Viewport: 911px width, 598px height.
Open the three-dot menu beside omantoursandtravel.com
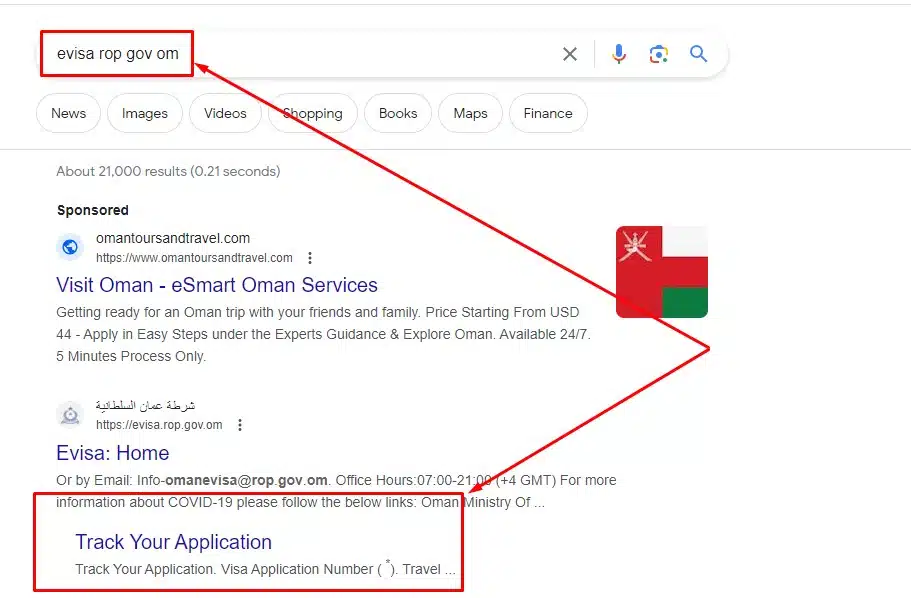point(310,257)
